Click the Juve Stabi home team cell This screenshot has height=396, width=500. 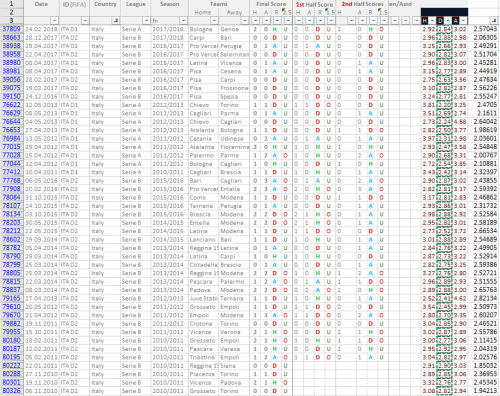(204, 298)
